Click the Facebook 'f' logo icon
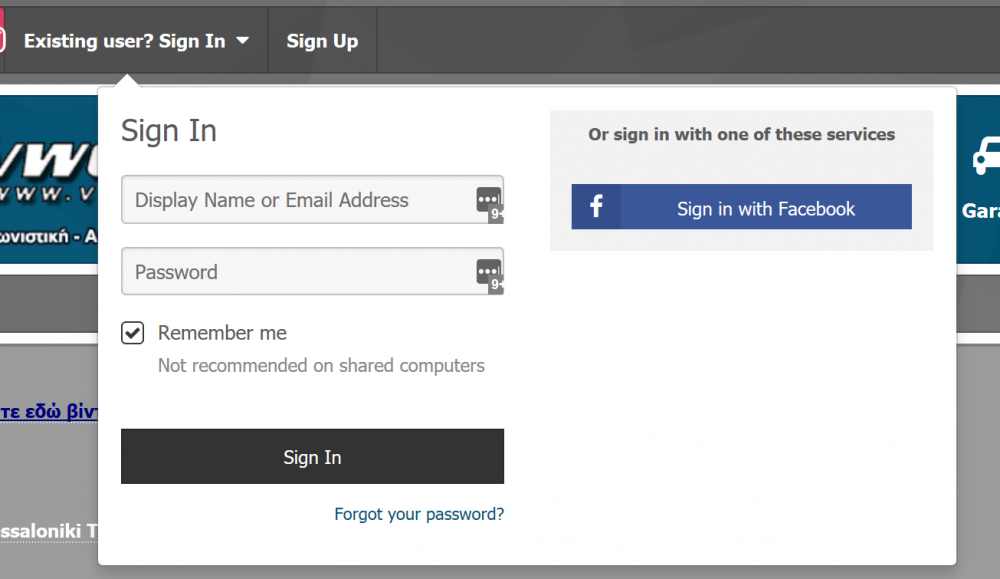 pyautogui.click(x=596, y=207)
